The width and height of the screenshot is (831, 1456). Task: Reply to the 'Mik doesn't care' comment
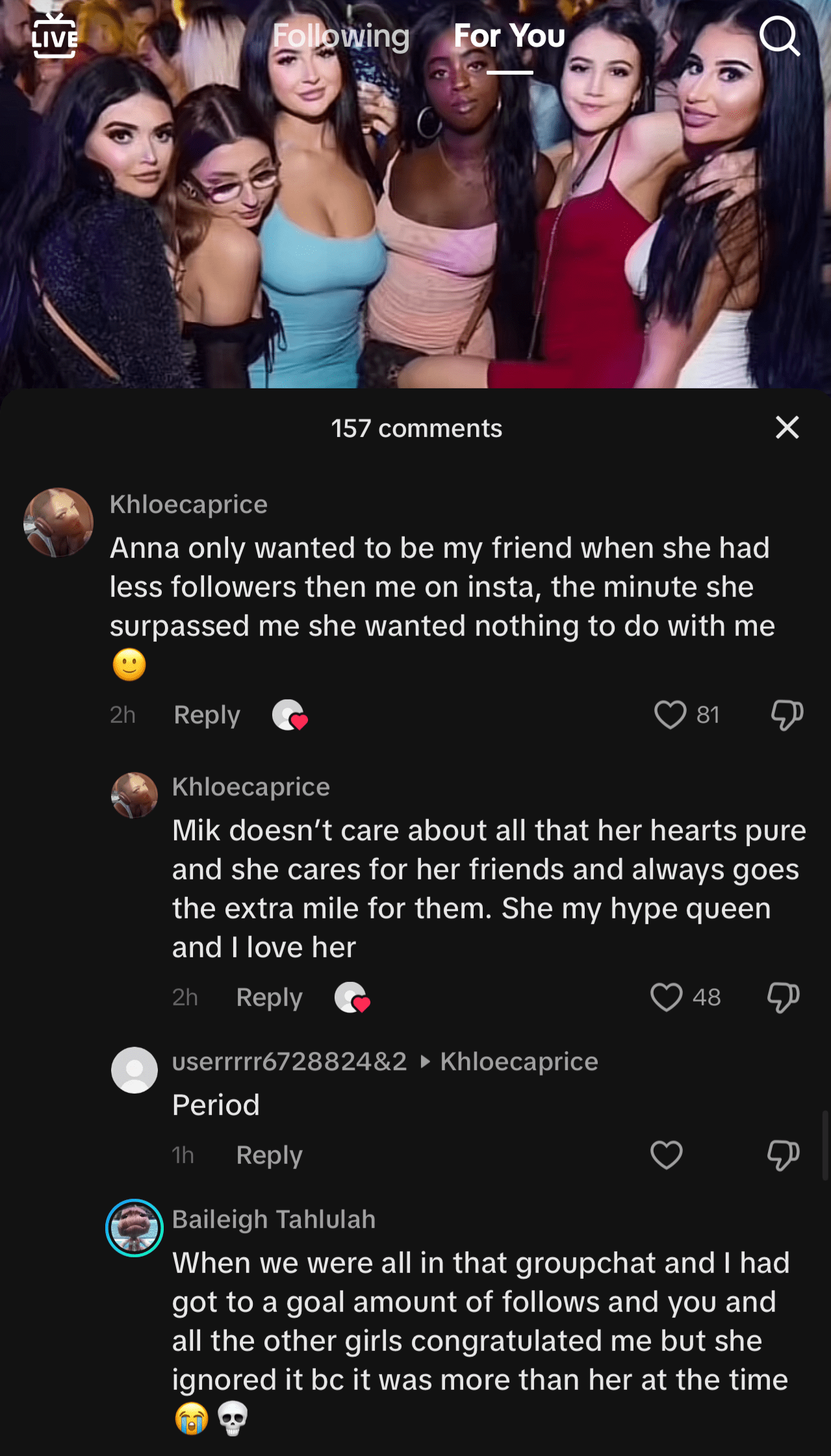coord(269,998)
